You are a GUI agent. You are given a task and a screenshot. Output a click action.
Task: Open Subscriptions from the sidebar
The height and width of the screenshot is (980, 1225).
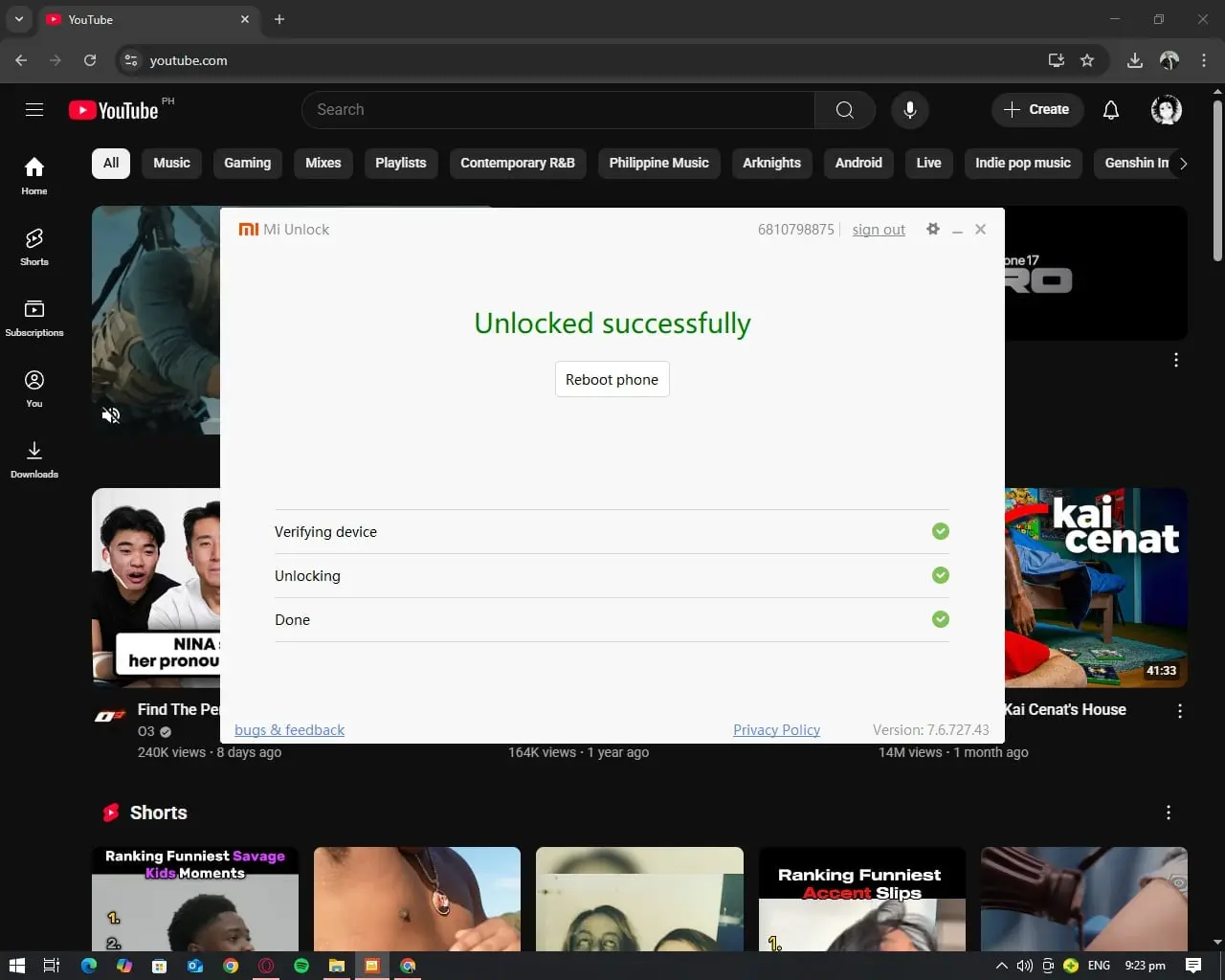click(x=34, y=318)
